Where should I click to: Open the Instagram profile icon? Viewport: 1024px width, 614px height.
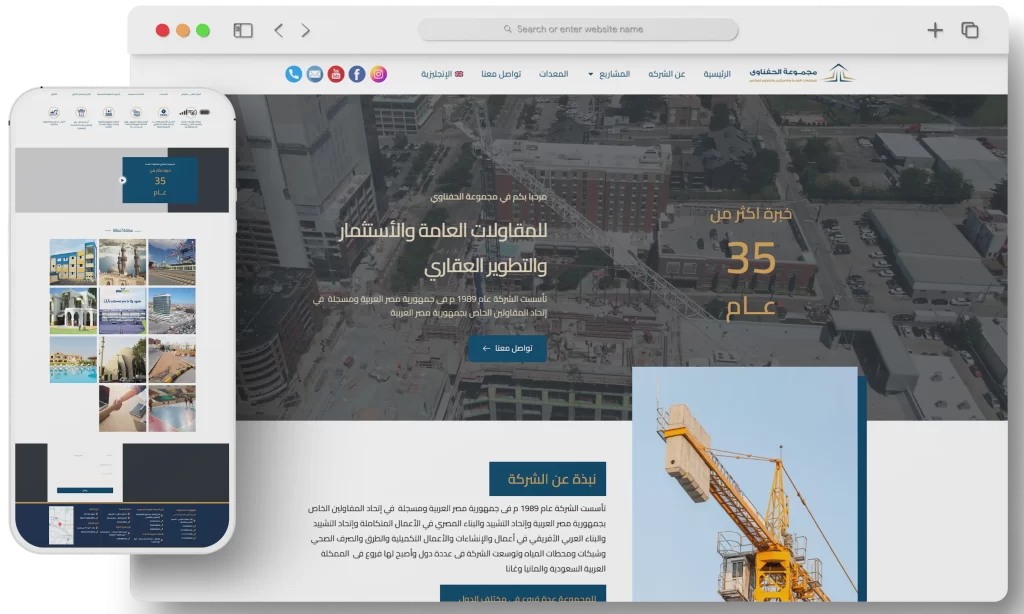[378, 73]
